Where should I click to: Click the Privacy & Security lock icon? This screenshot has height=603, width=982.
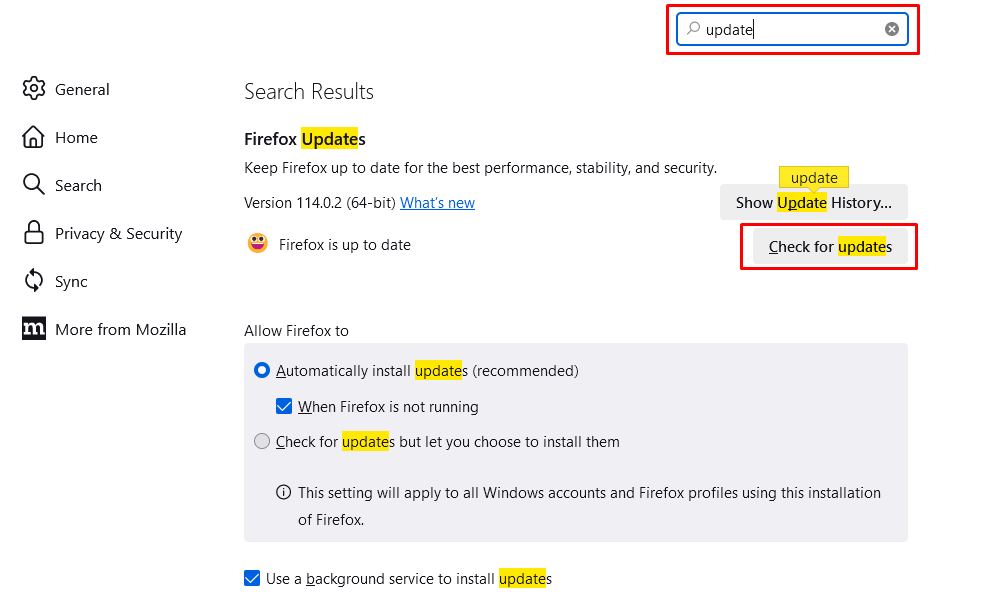pos(34,233)
